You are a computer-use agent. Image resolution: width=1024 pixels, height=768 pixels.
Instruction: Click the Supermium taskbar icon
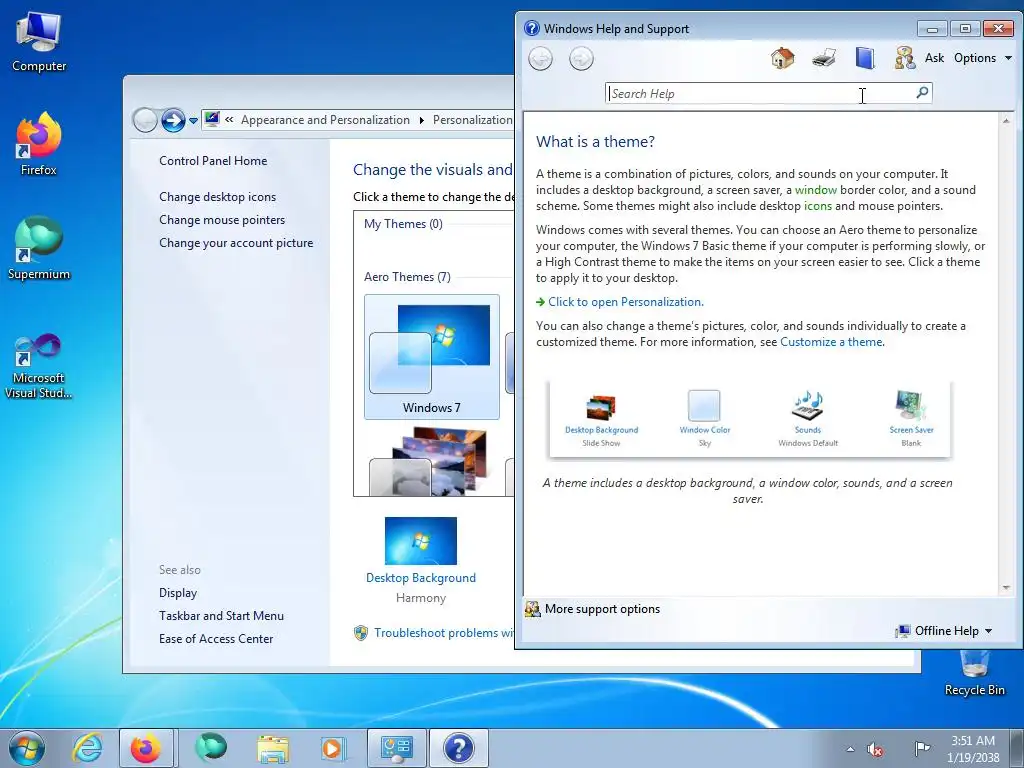(x=210, y=748)
